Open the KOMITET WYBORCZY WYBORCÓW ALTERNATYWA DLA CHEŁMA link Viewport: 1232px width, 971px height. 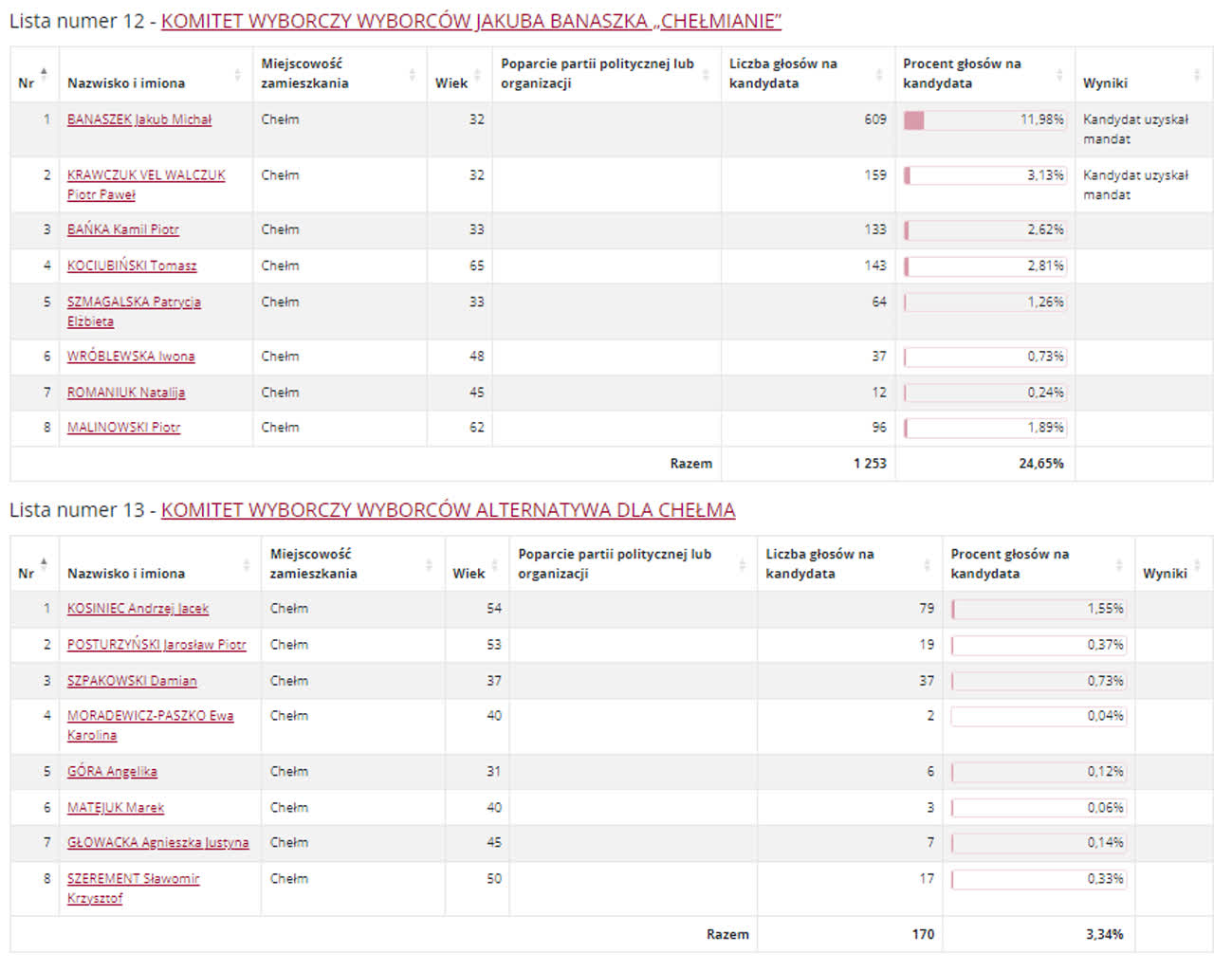point(449,509)
